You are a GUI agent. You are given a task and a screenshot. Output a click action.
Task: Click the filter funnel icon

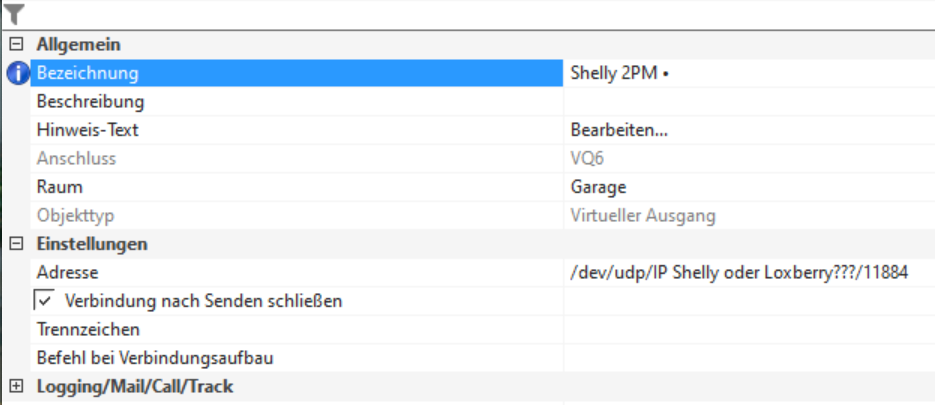[x=14, y=13]
